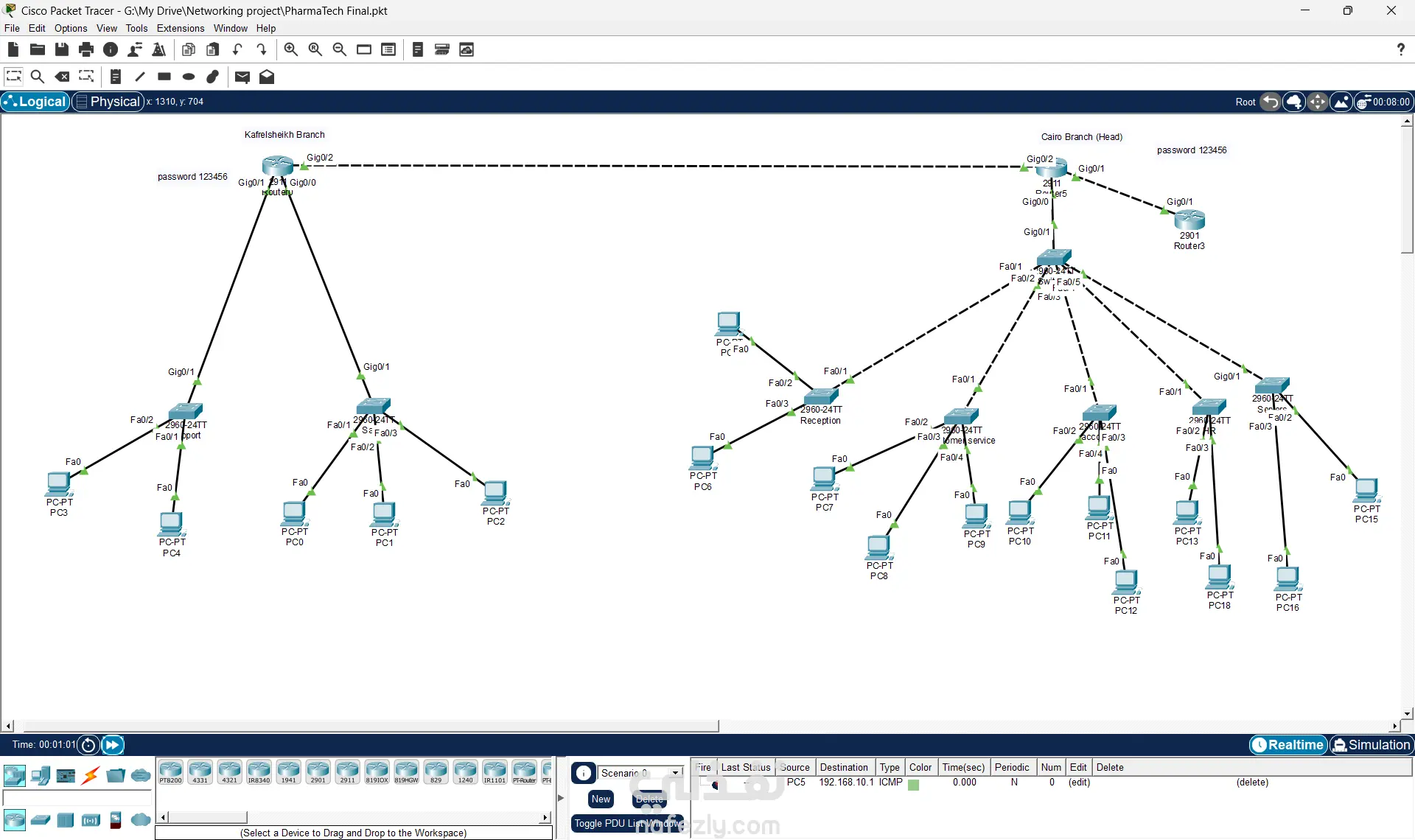The width and height of the screenshot is (1415, 840).
Task: Click the New scenario button
Action: [x=601, y=799]
